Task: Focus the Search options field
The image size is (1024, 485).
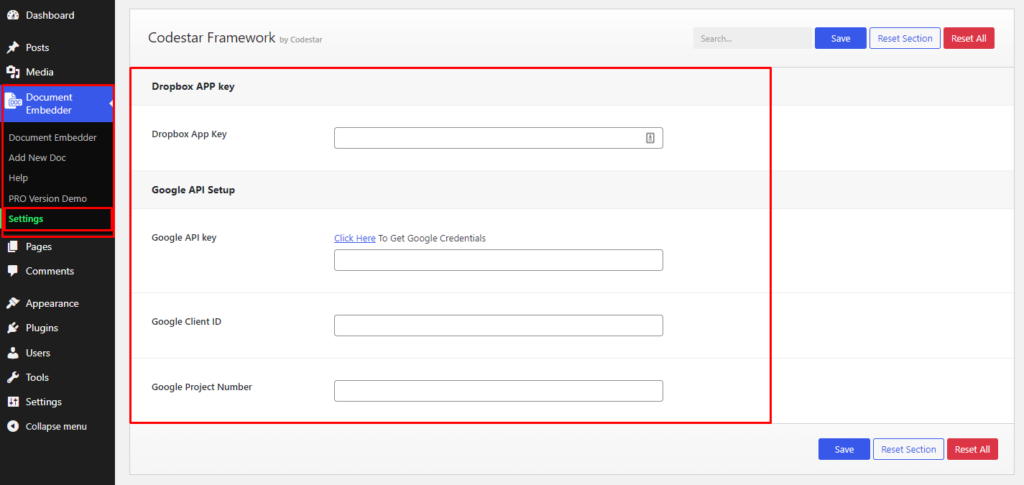Action: [x=752, y=39]
